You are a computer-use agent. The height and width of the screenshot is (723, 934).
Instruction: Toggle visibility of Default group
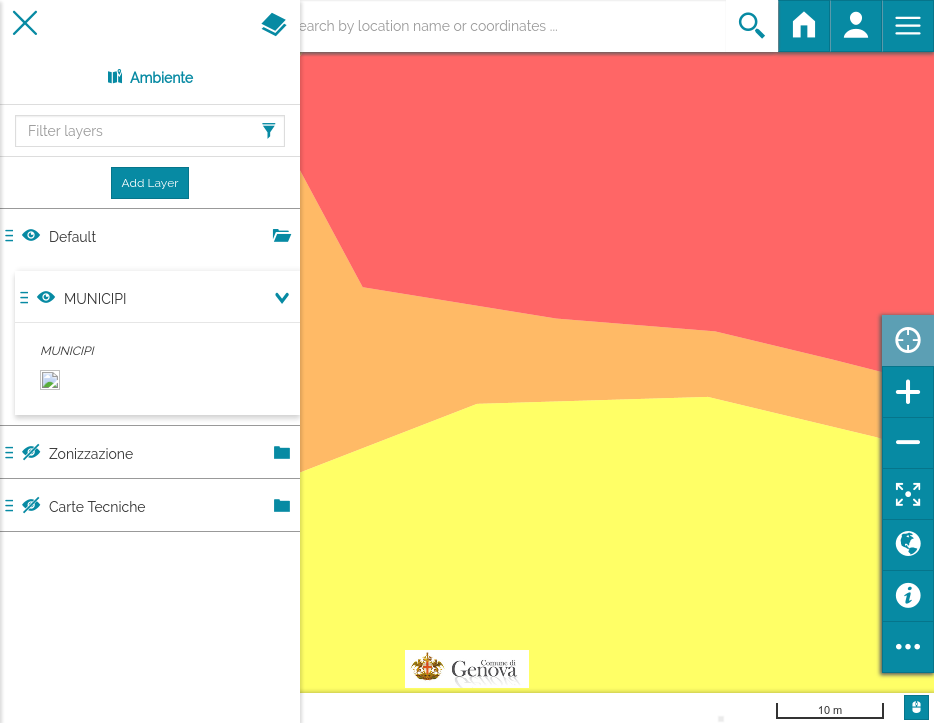[x=31, y=235]
